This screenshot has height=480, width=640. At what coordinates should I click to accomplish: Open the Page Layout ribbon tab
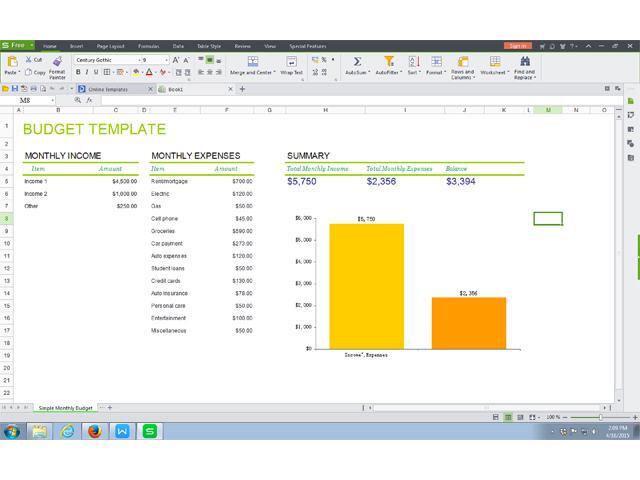(110, 46)
